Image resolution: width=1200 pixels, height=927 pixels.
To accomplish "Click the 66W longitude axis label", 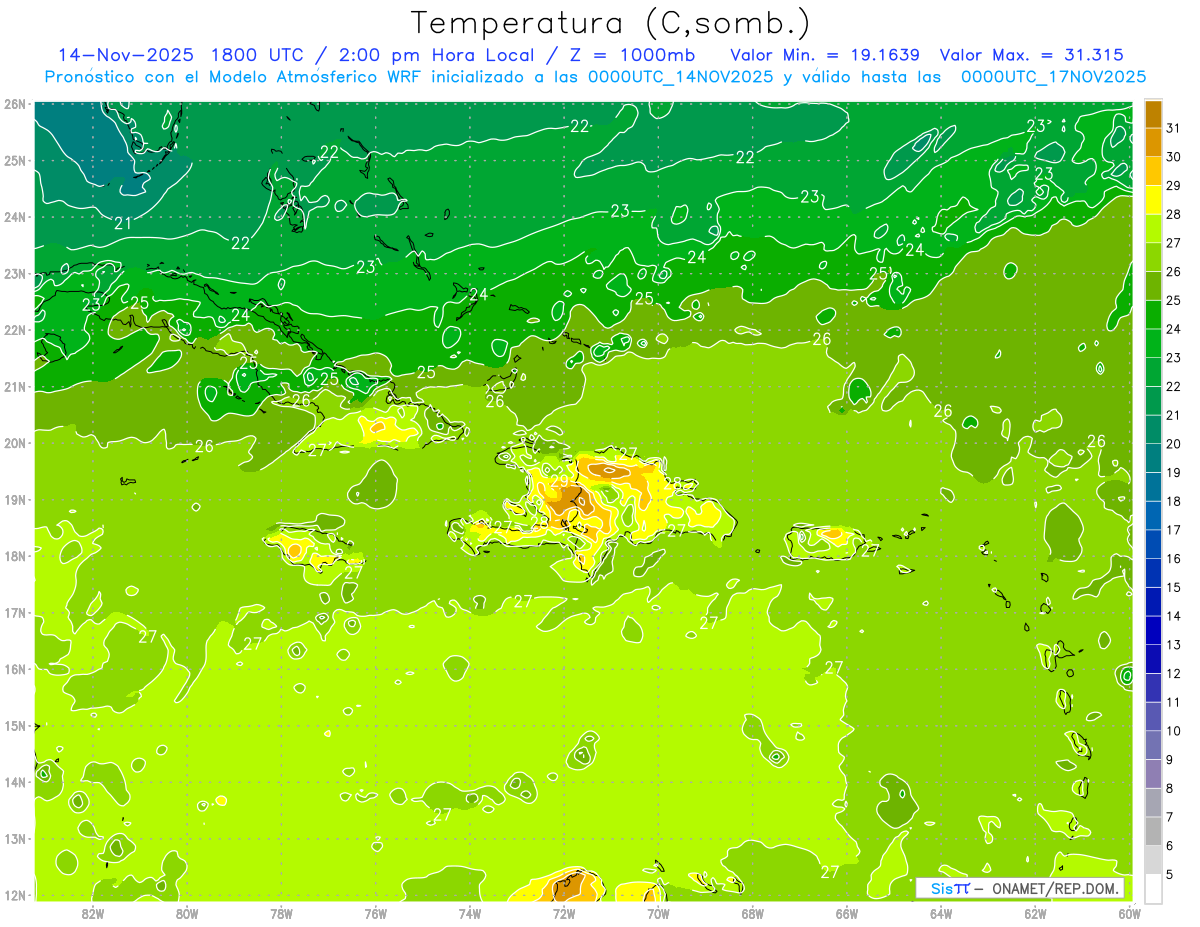I will point(846,912).
